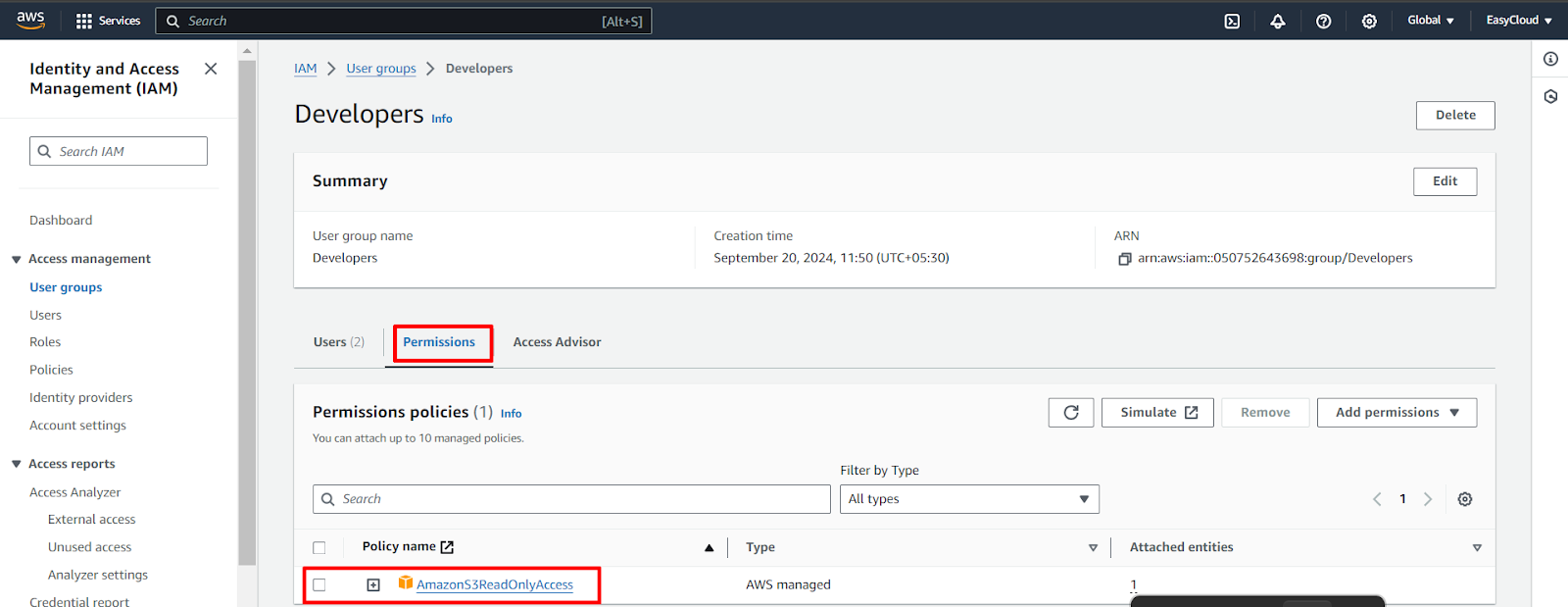Screen dimensions: 1568x607
Task: Open the settings gear in top bar
Action: (1369, 21)
